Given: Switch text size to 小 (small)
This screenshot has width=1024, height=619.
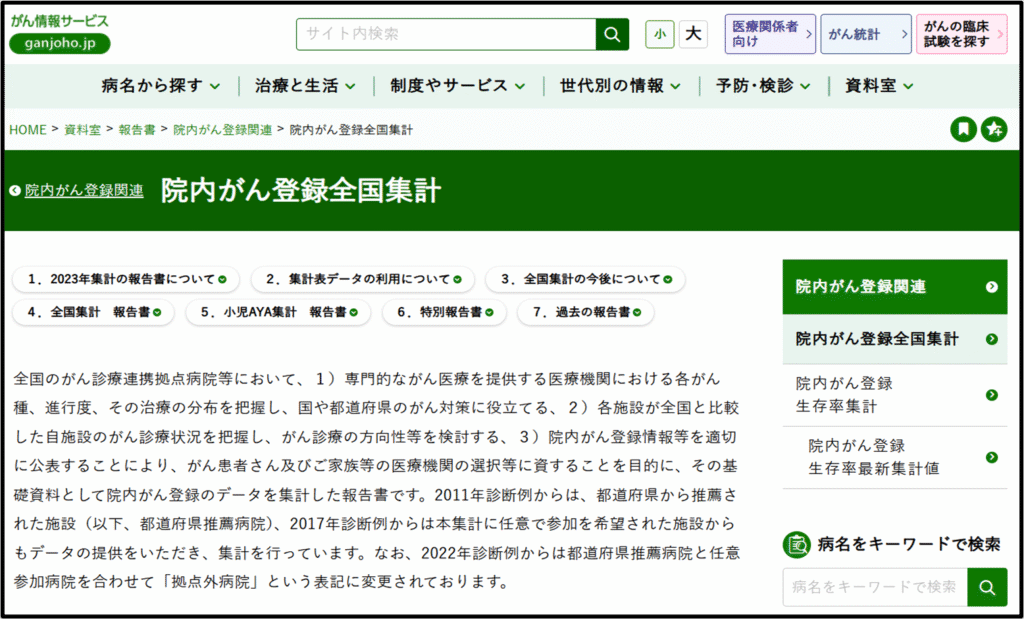Looking at the screenshot, I should pyautogui.click(x=659, y=34).
